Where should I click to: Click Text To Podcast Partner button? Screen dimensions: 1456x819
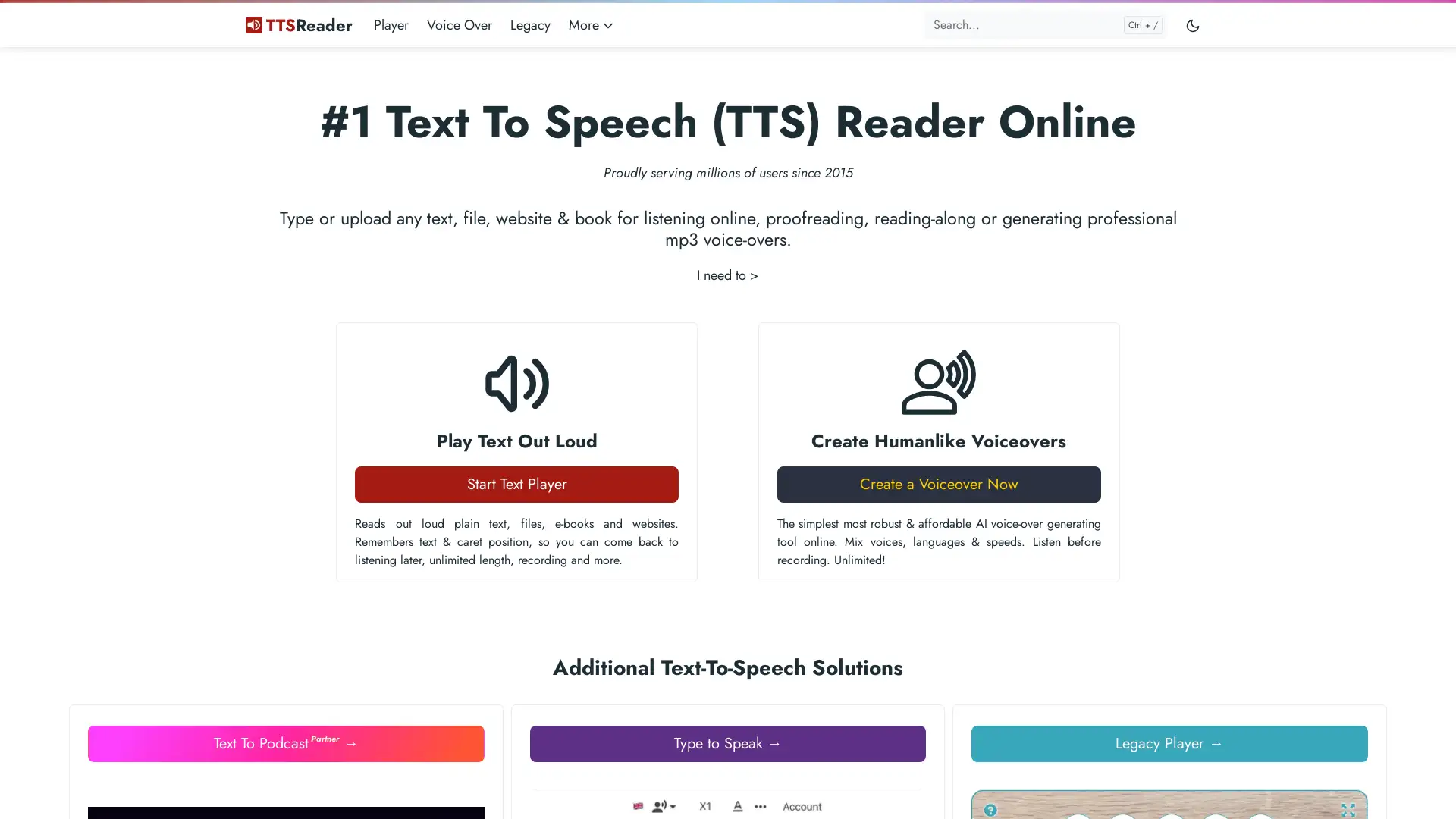point(286,743)
